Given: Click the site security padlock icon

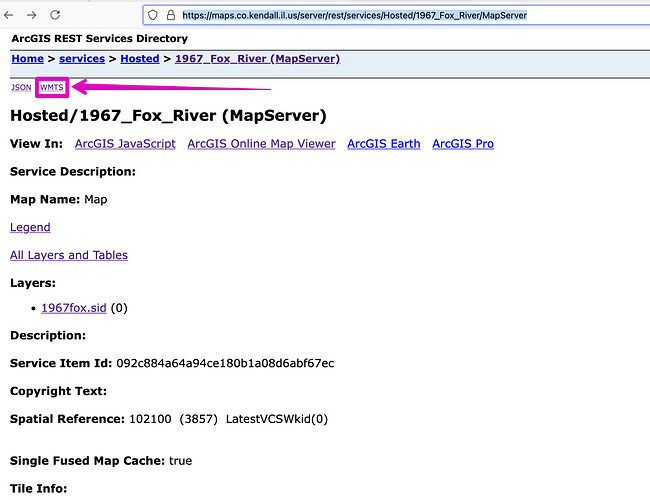Looking at the screenshot, I should click(170, 15).
